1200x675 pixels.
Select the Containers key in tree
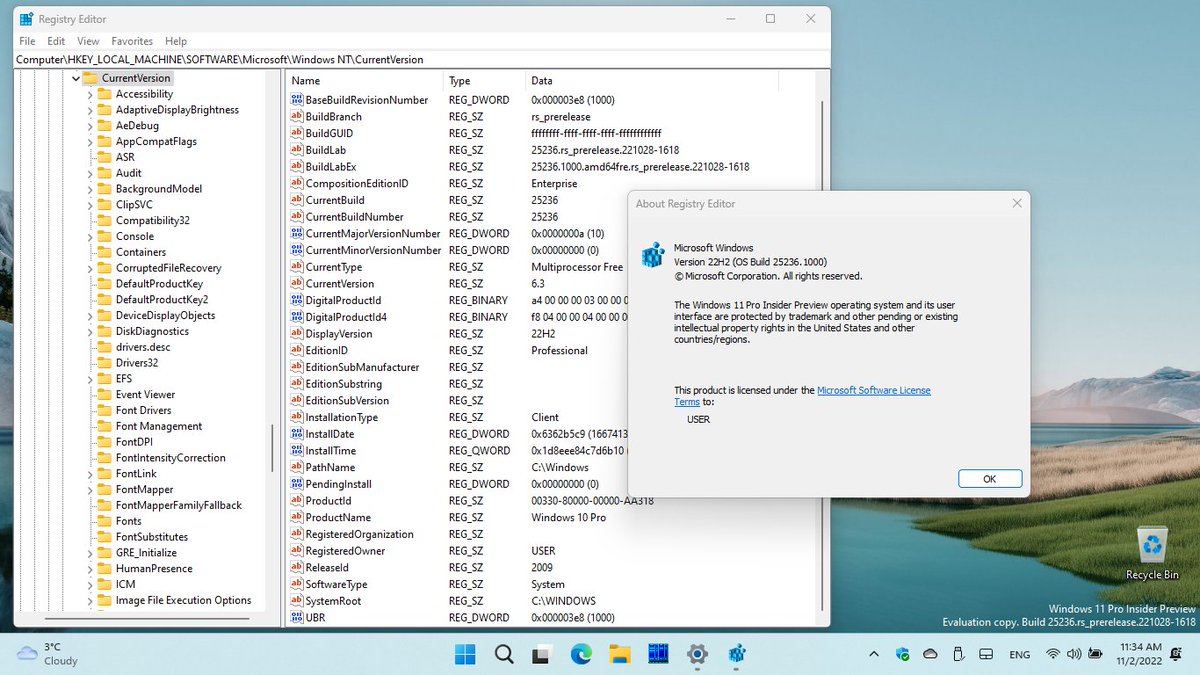click(141, 252)
